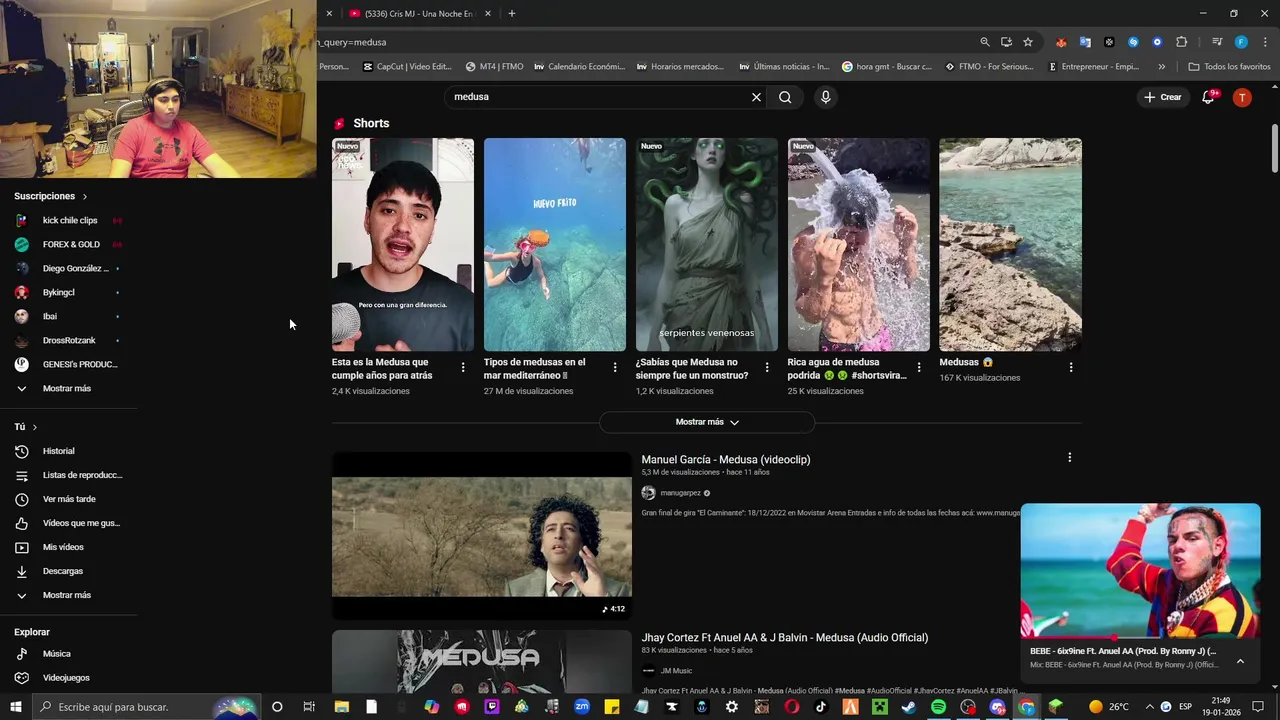Open the CapCut Video Editor bookmark
The width and height of the screenshot is (1280, 720).
[x=407, y=67]
